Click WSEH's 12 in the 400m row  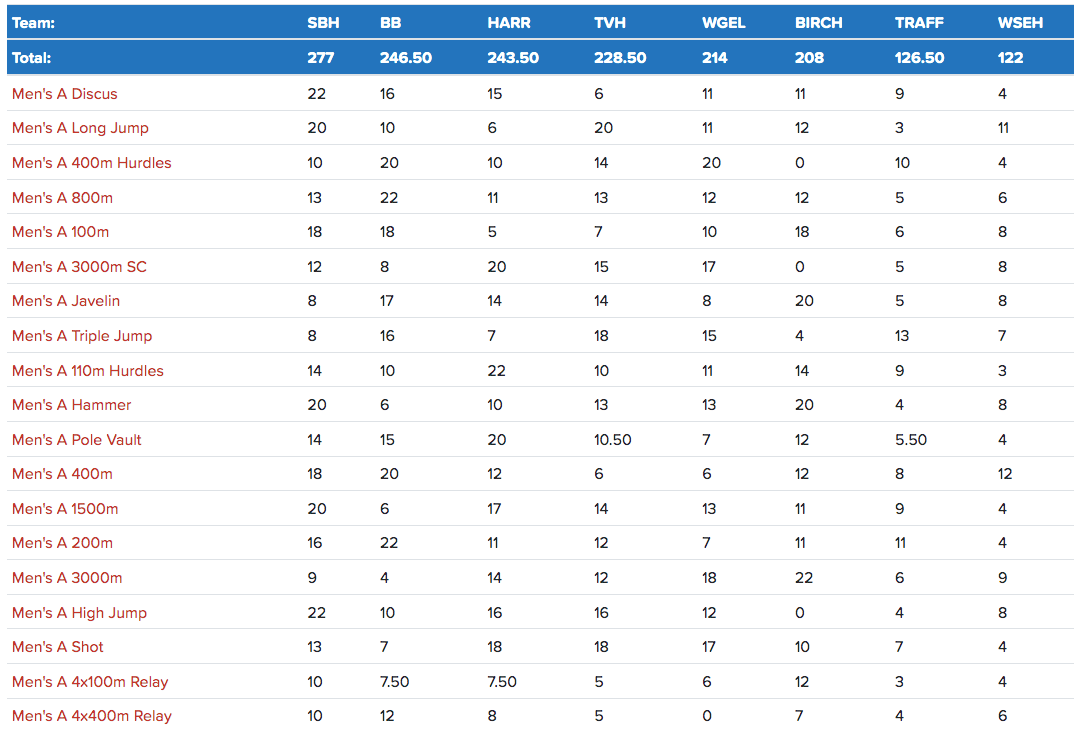1005,474
